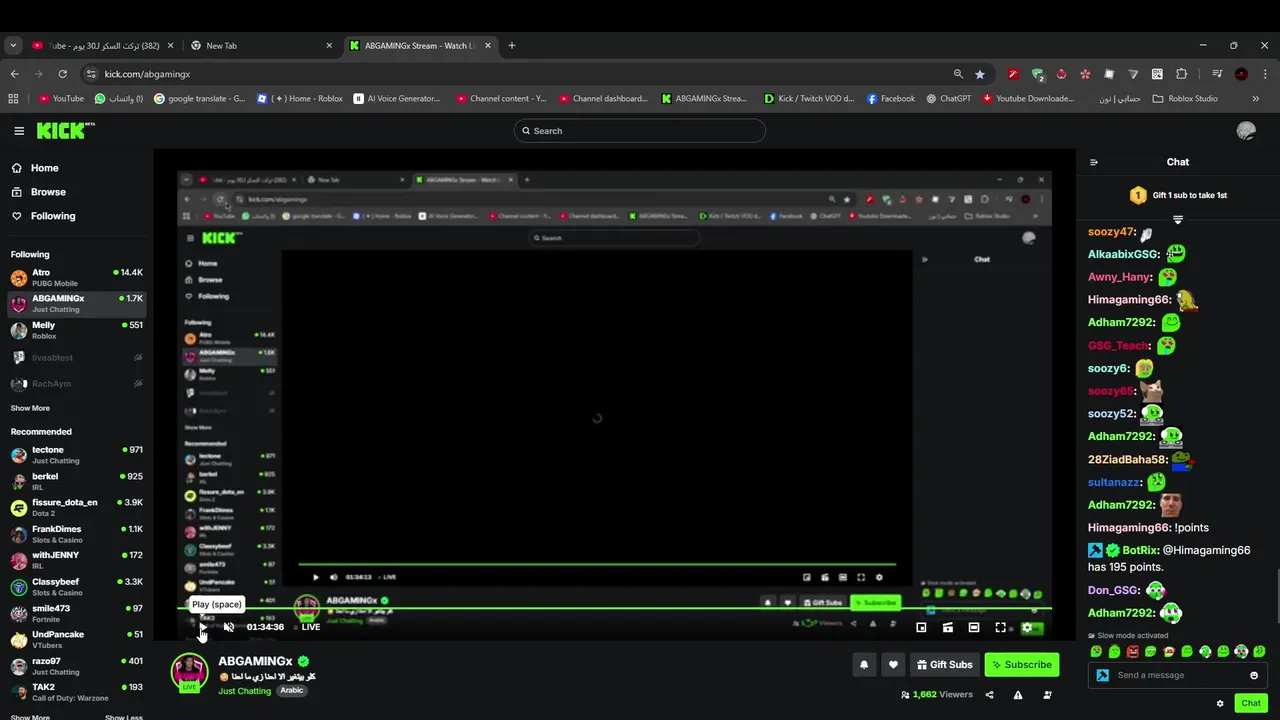Open a new browser tab
Viewport: 1280px width, 720px height.
(x=511, y=45)
